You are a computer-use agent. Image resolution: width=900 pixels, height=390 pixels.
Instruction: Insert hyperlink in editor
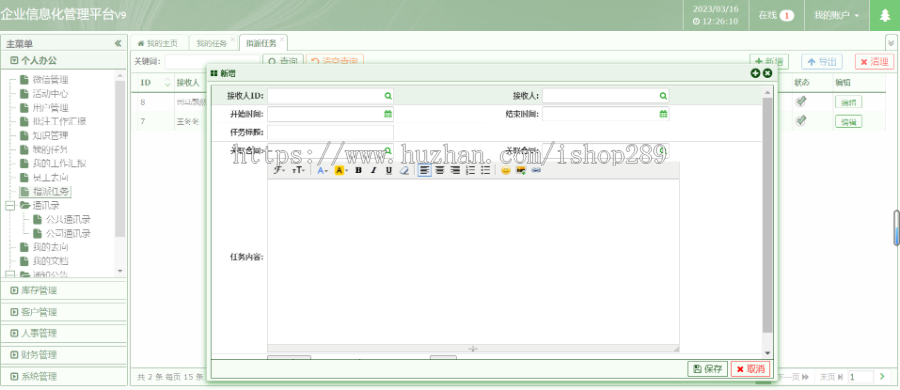pyautogui.click(x=536, y=170)
